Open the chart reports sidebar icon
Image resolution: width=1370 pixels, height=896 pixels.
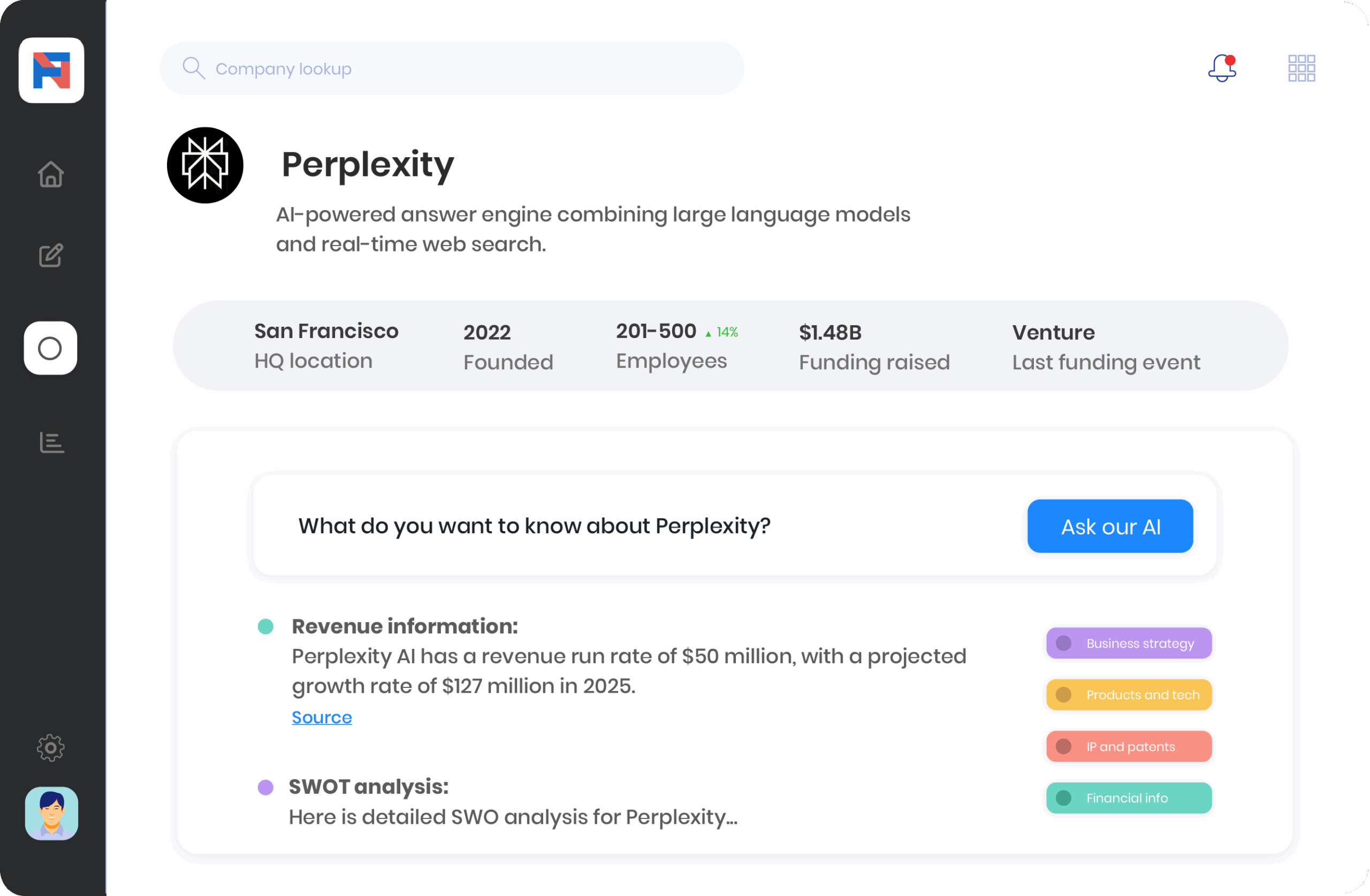[51, 442]
